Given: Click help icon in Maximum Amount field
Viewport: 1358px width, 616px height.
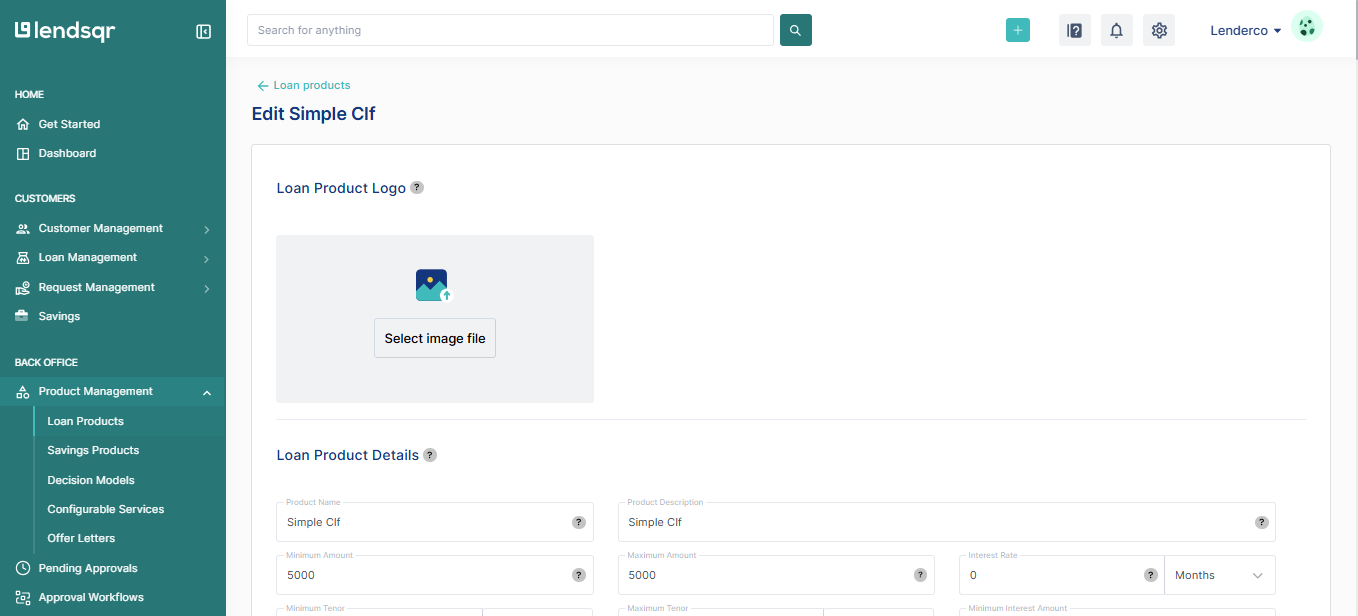Looking at the screenshot, I should (x=920, y=575).
